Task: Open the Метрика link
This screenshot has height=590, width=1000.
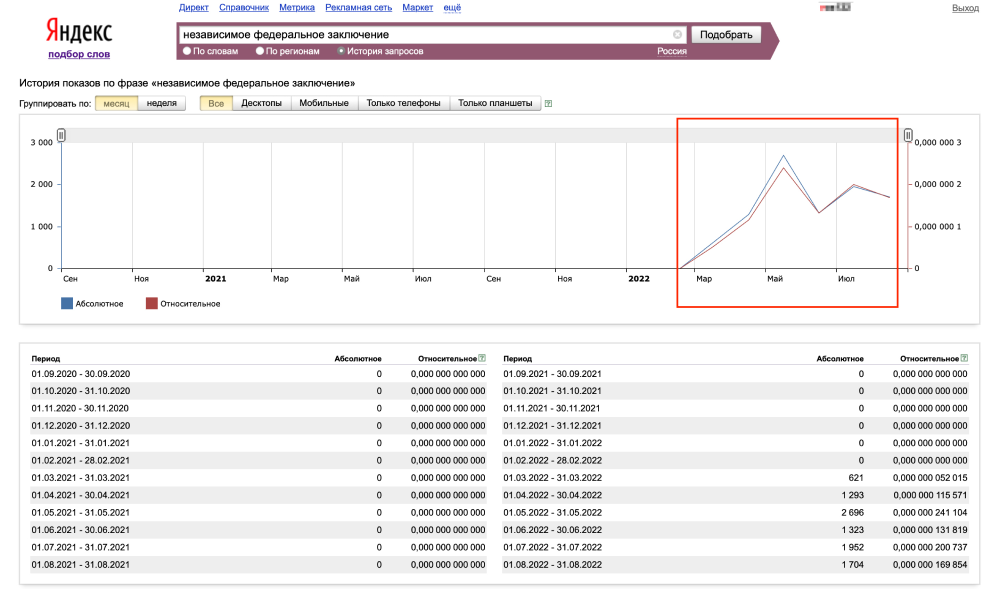Action: pos(297,8)
